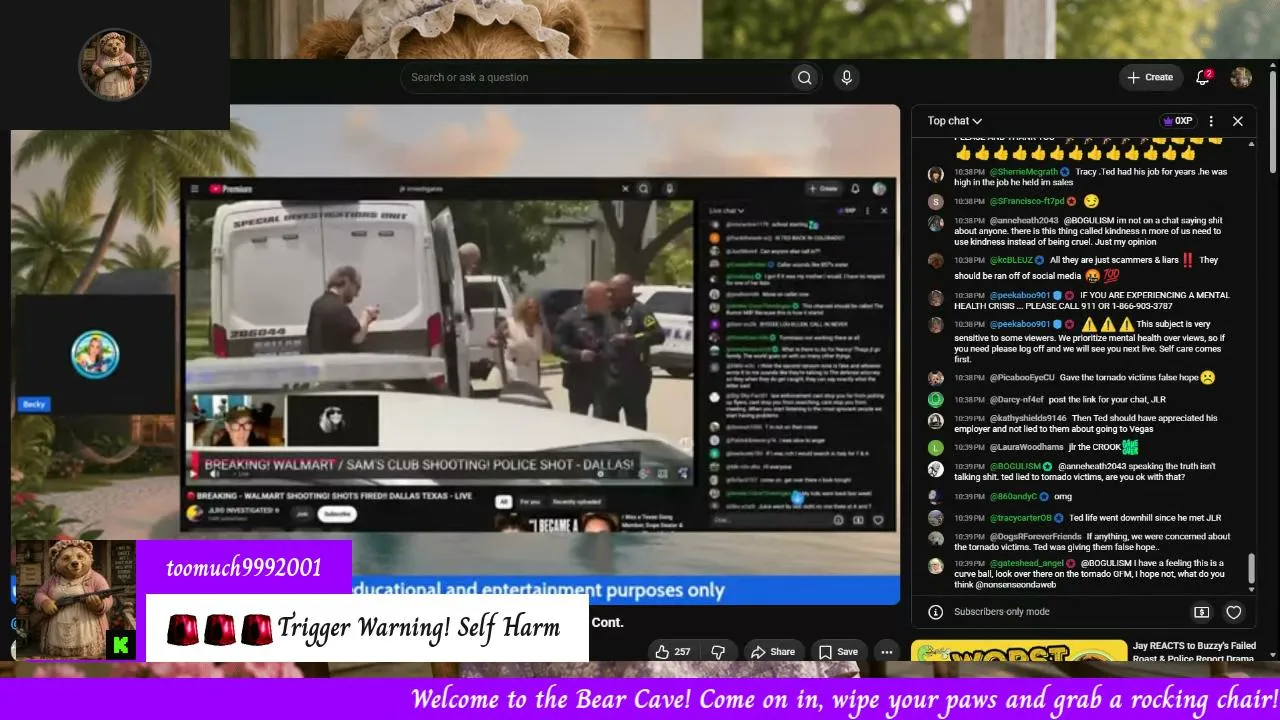Open the Super Chat dollar icon

1202,612
